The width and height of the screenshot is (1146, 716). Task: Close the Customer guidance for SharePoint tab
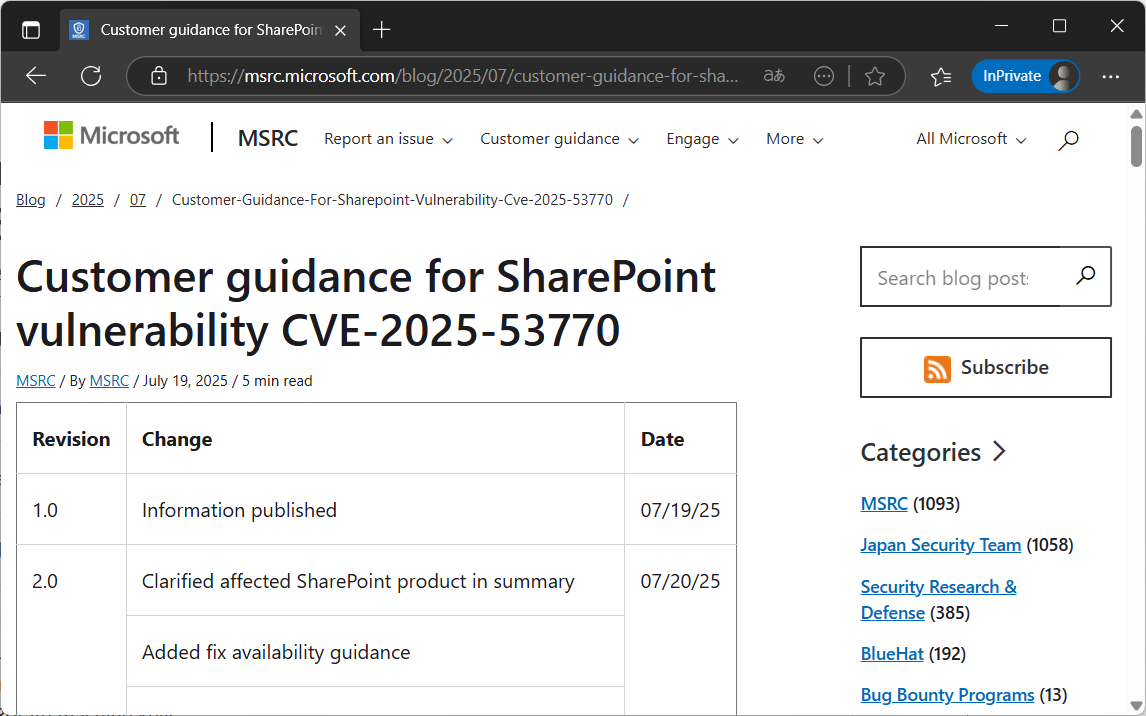point(340,30)
